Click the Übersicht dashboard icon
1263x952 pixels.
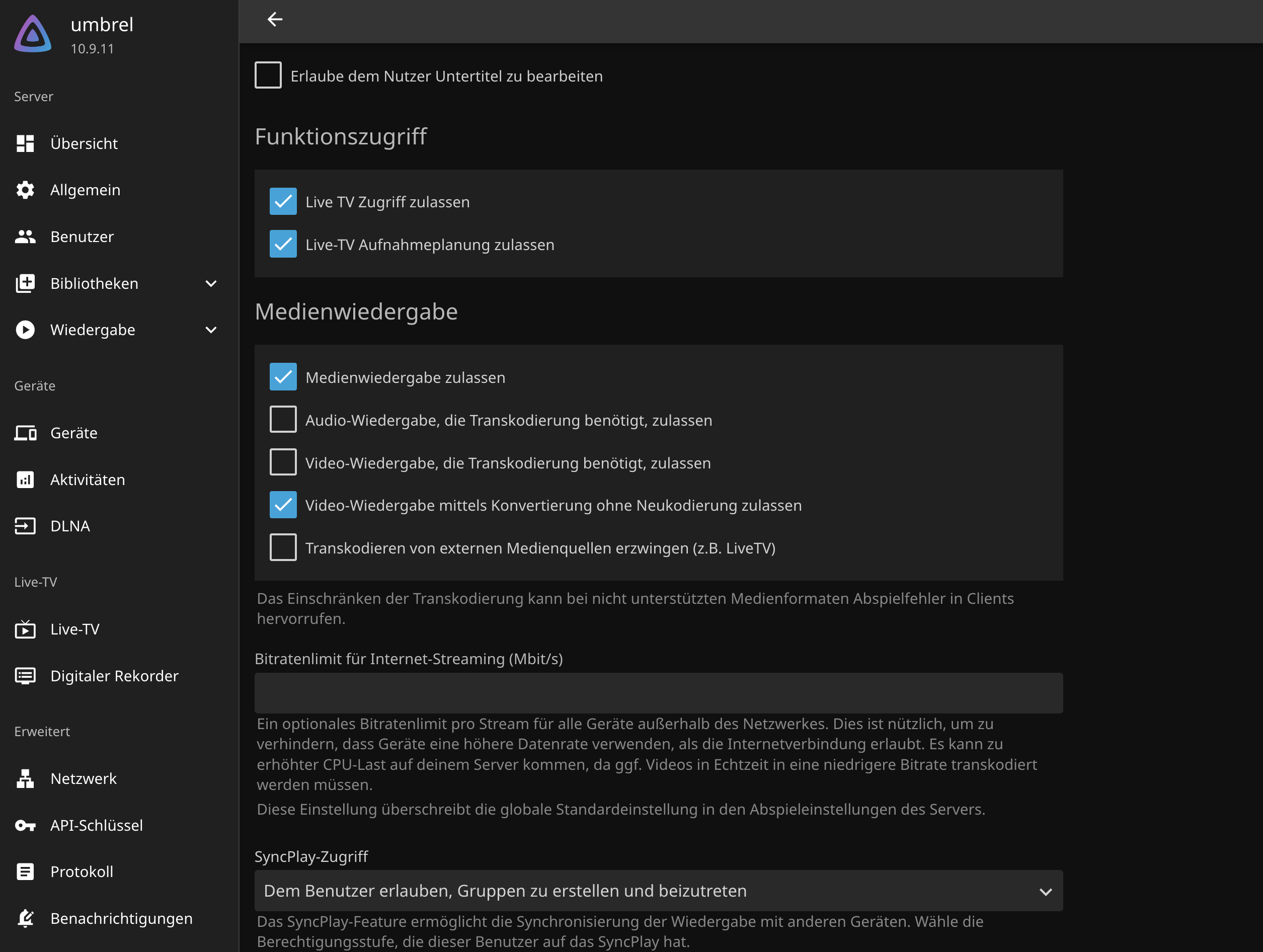[x=25, y=143]
